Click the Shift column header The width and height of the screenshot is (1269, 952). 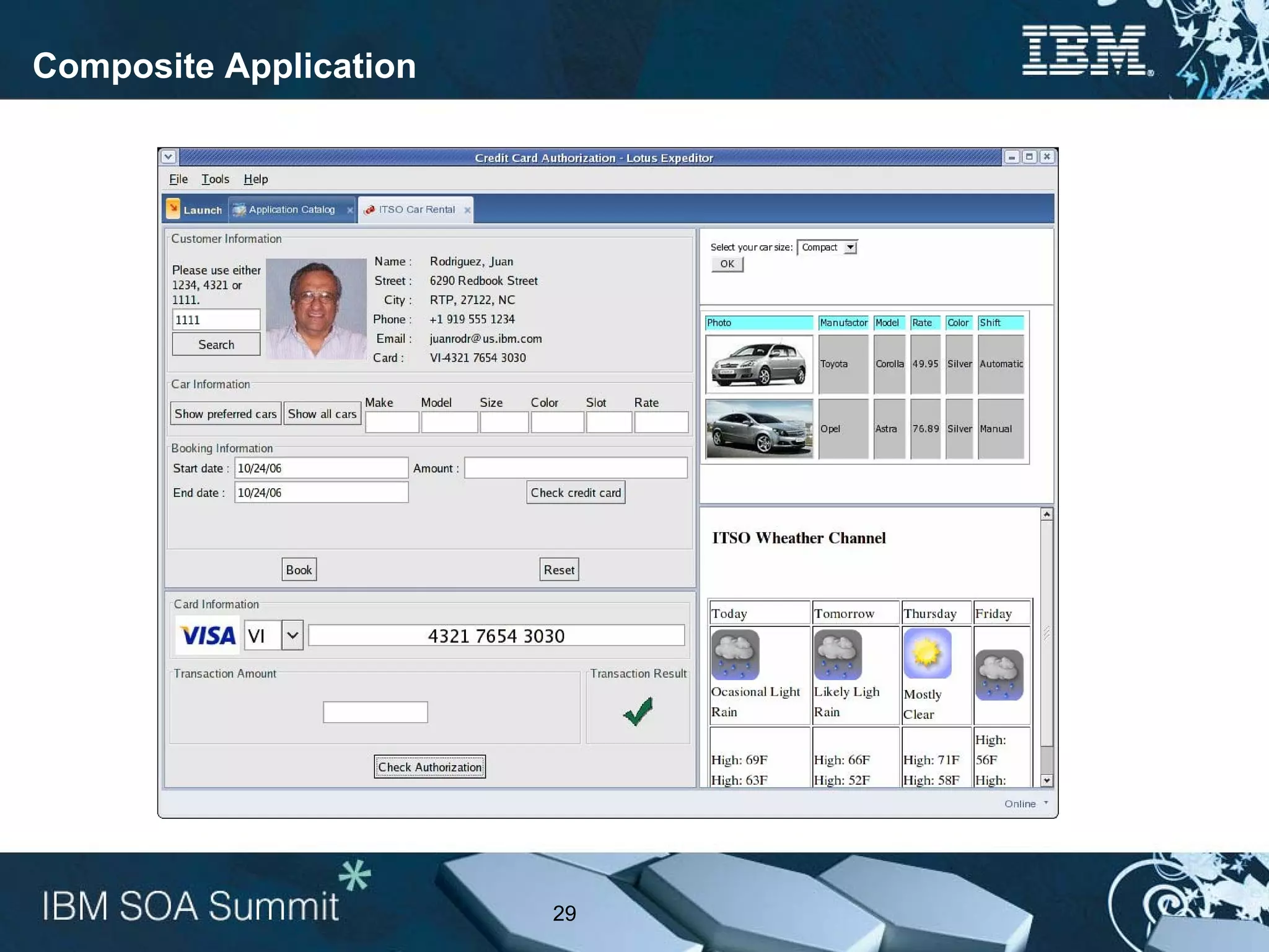[1001, 323]
